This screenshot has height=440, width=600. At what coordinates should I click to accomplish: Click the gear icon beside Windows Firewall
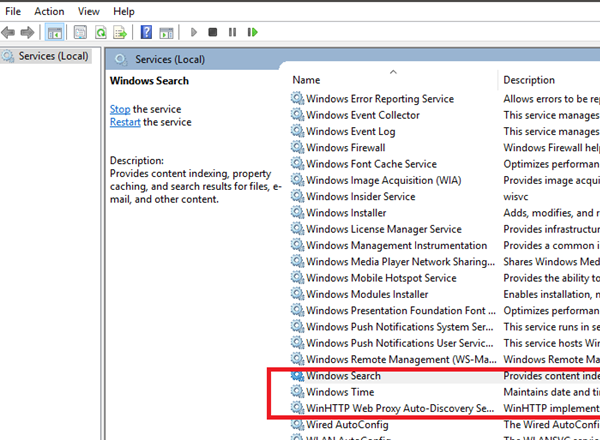(297, 147)
